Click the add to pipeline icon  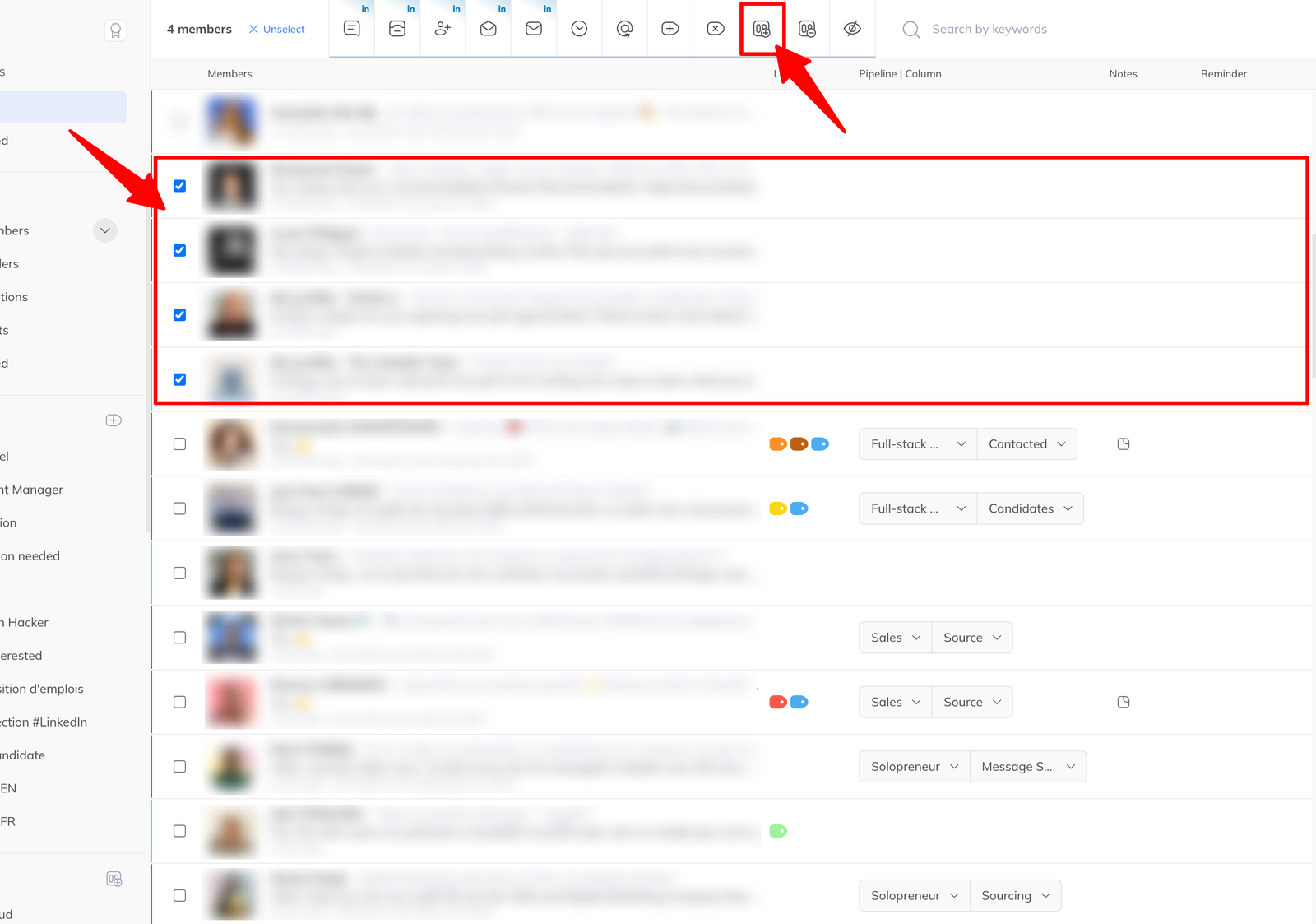click(762, 30)
